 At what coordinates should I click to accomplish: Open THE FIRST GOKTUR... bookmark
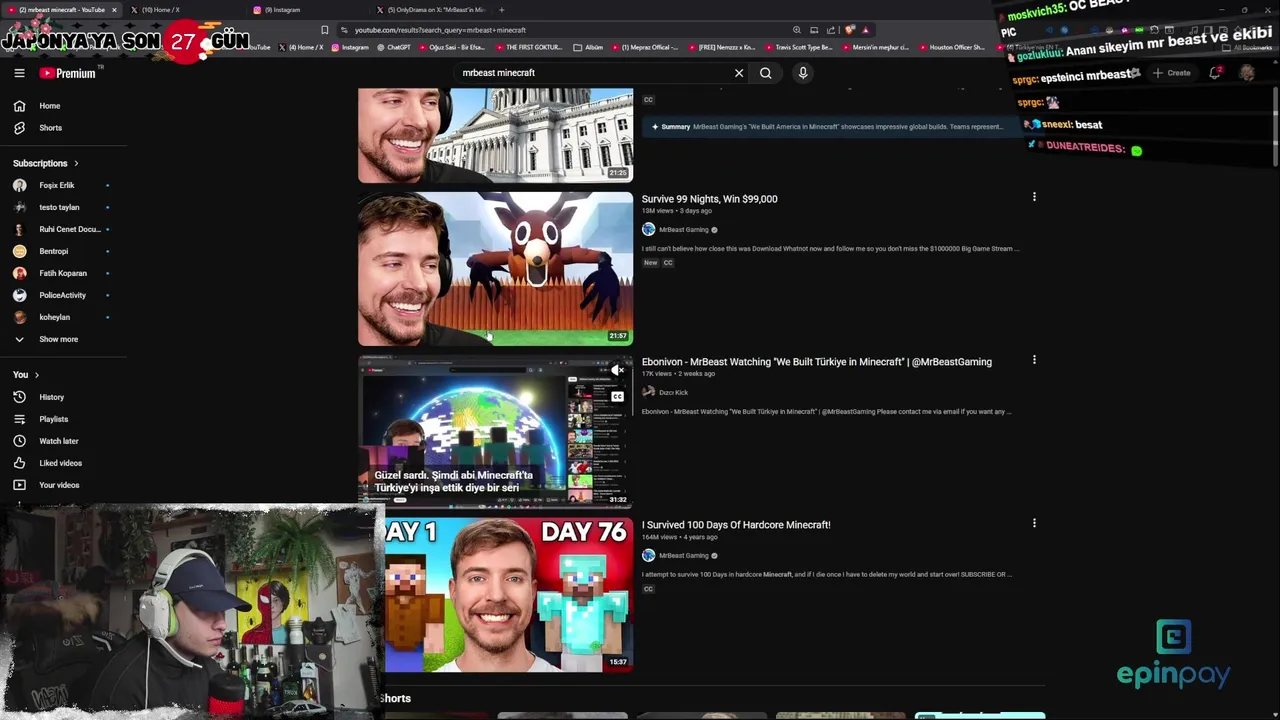point(529,47)
